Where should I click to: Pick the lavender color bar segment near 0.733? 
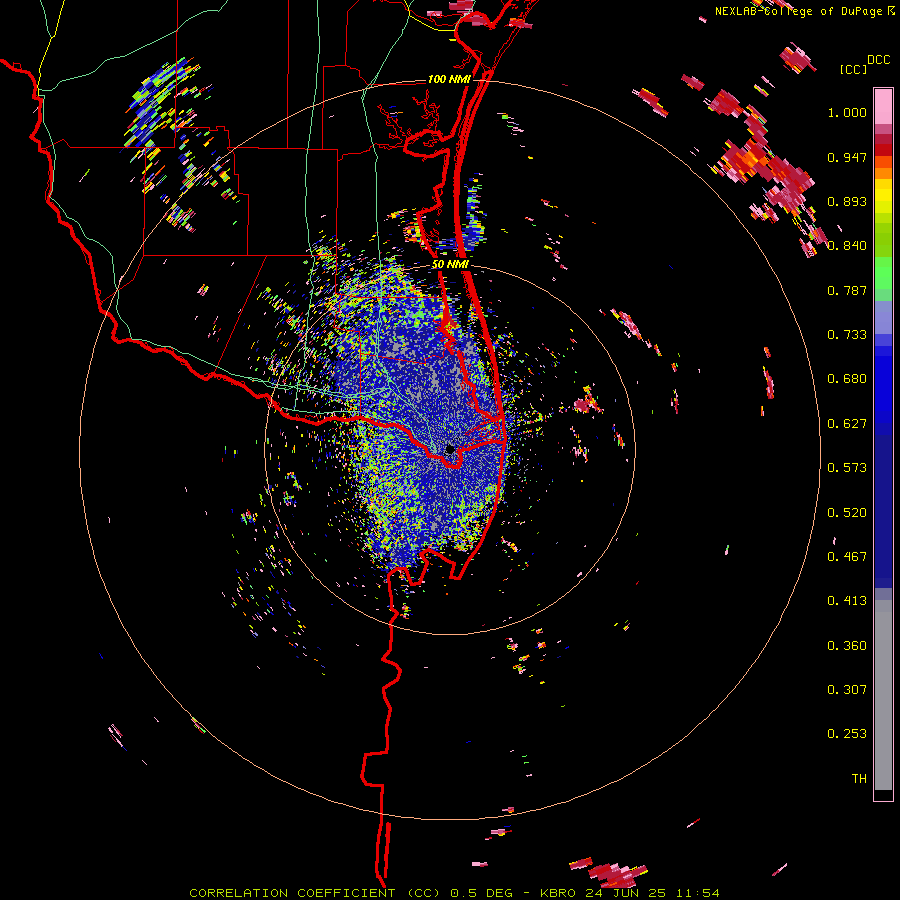tap(883, 319)
